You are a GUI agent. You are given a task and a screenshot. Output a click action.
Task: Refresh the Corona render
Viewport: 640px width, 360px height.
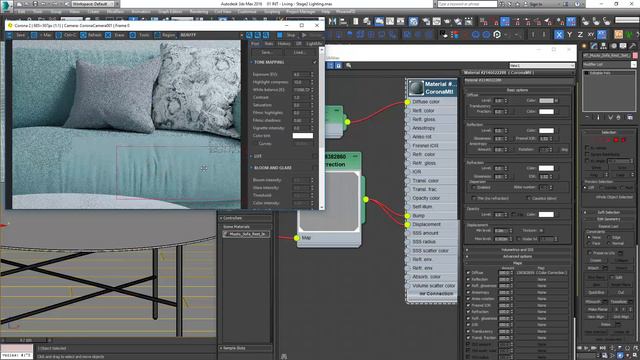pyautogui.click(x=91, y=36)
